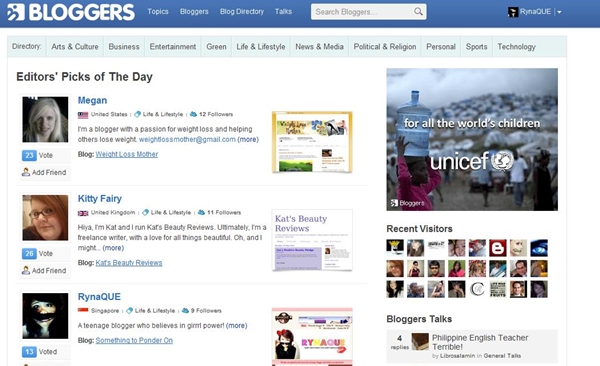Select Life & Lifestyle directory tab
This screenshot has height=366, width=600.
(261, 47)
